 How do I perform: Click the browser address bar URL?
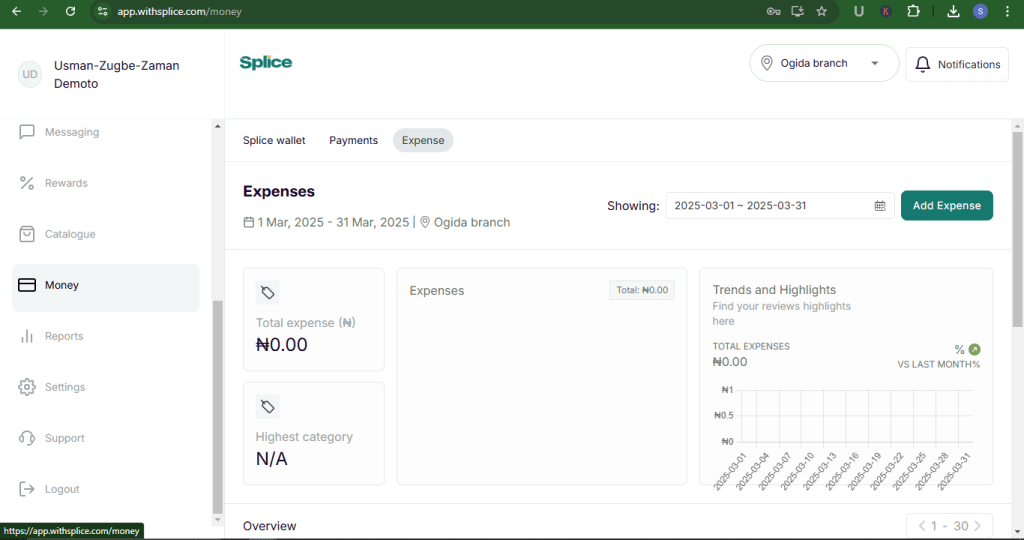[179, 11]
